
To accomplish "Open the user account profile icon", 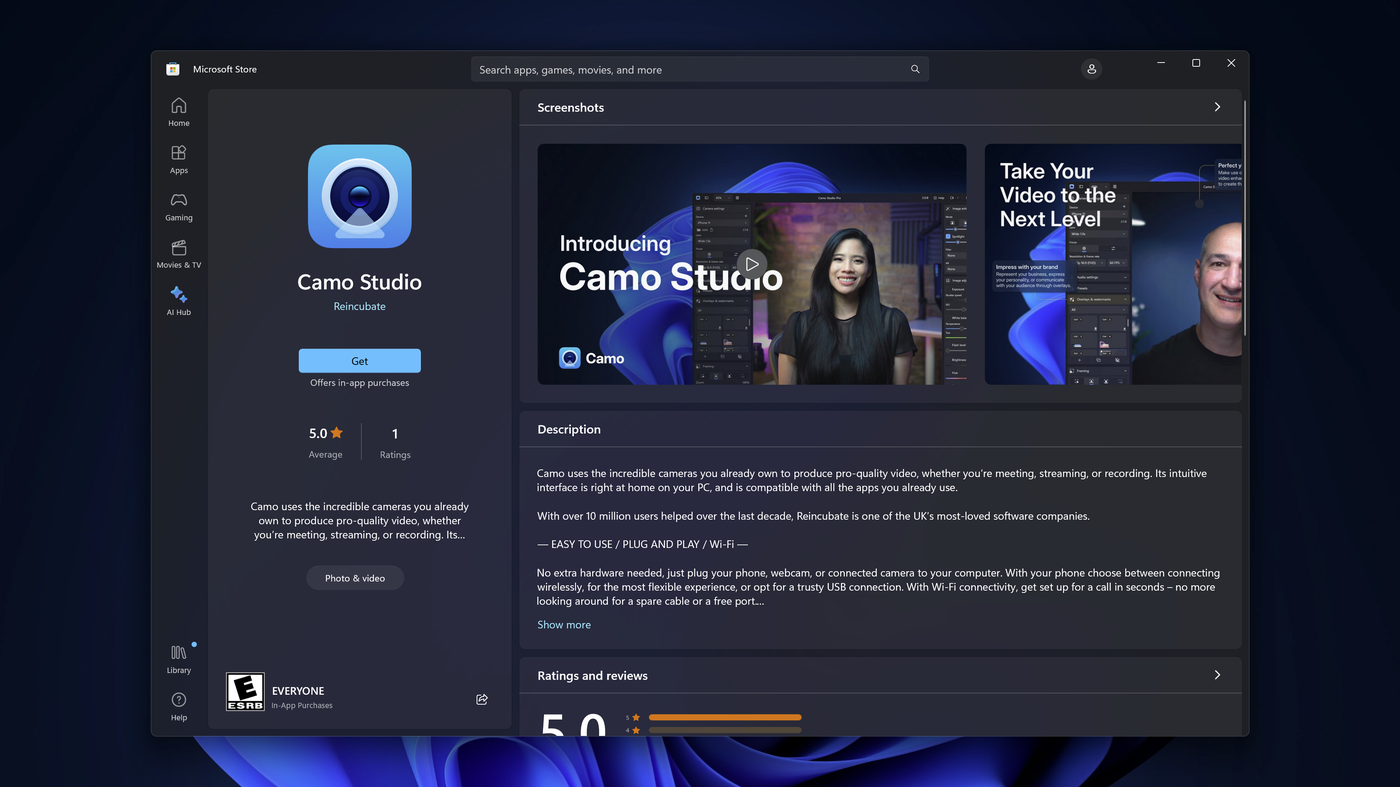I will [x=1091, y=69].
